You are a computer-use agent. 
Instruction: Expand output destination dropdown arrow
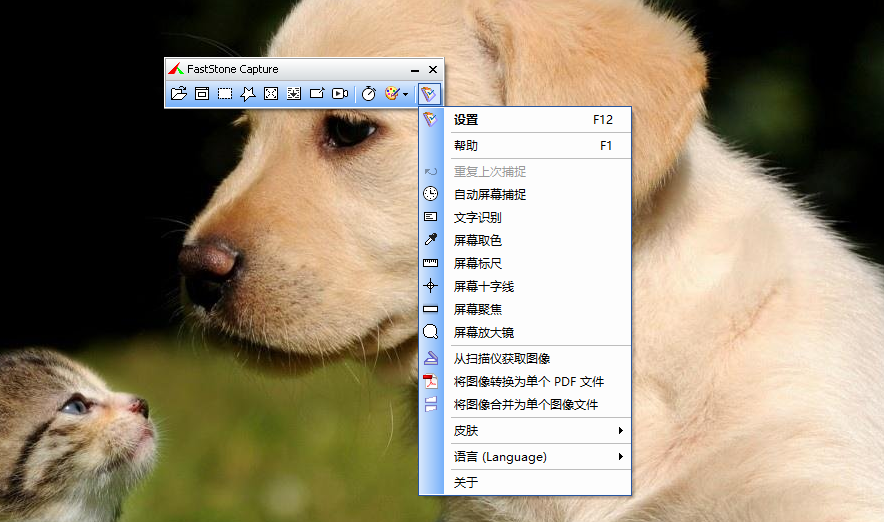[x=405, y=94]
